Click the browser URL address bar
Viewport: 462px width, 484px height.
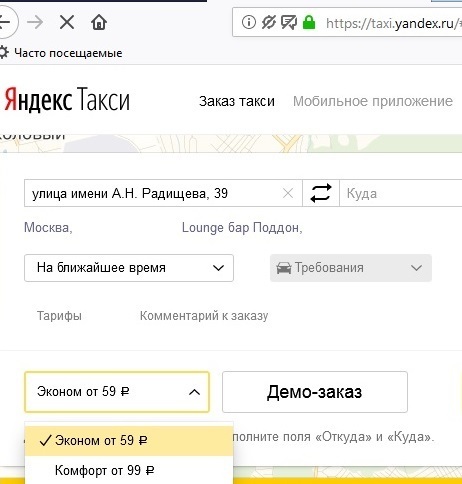(347, 22)
